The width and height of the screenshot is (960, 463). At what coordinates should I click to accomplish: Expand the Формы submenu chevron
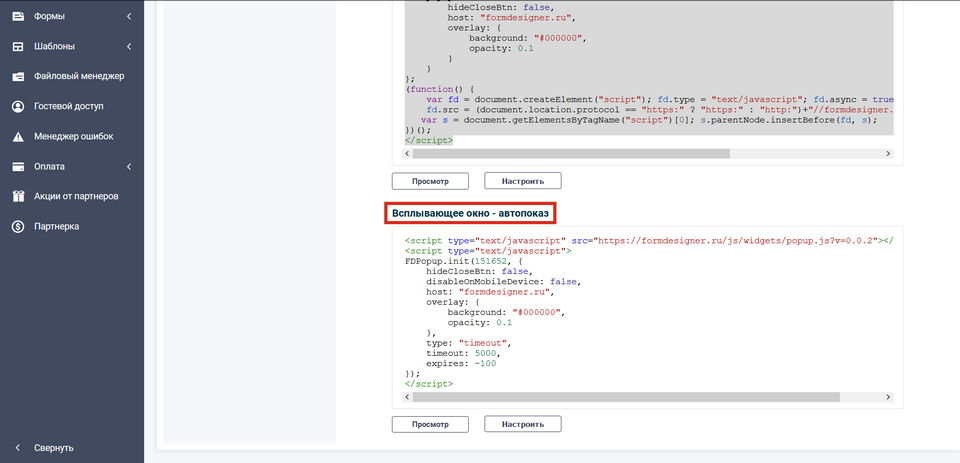point(129,16)
